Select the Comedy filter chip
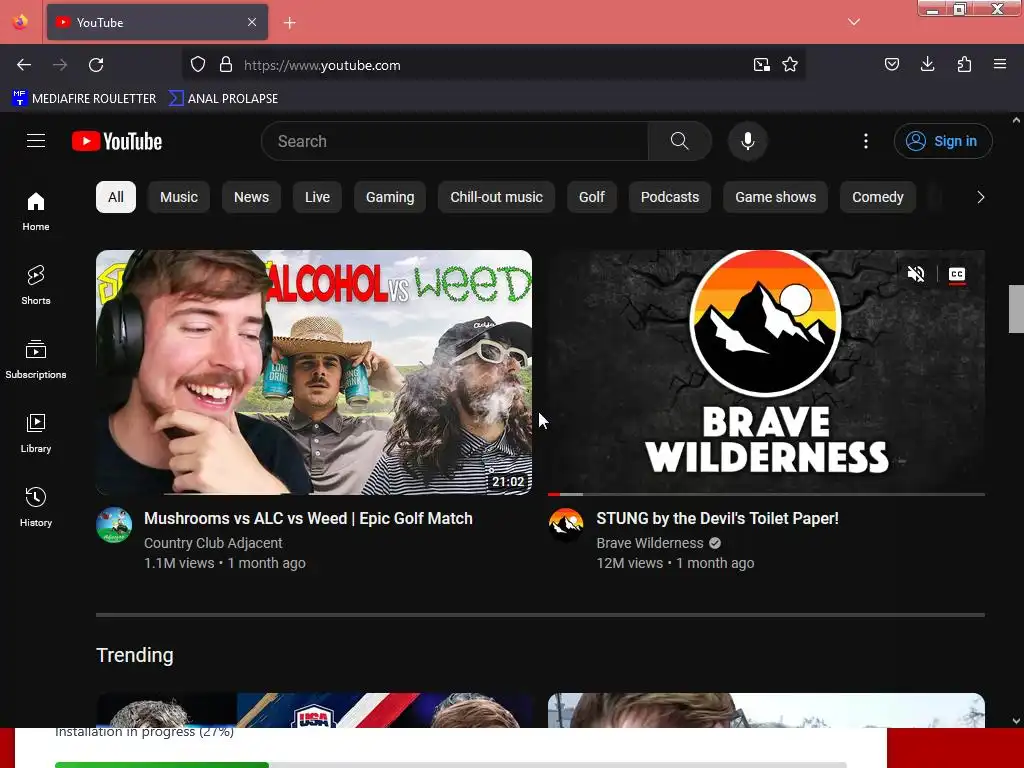The image size is (1024, 768). (x=878, y=197)
